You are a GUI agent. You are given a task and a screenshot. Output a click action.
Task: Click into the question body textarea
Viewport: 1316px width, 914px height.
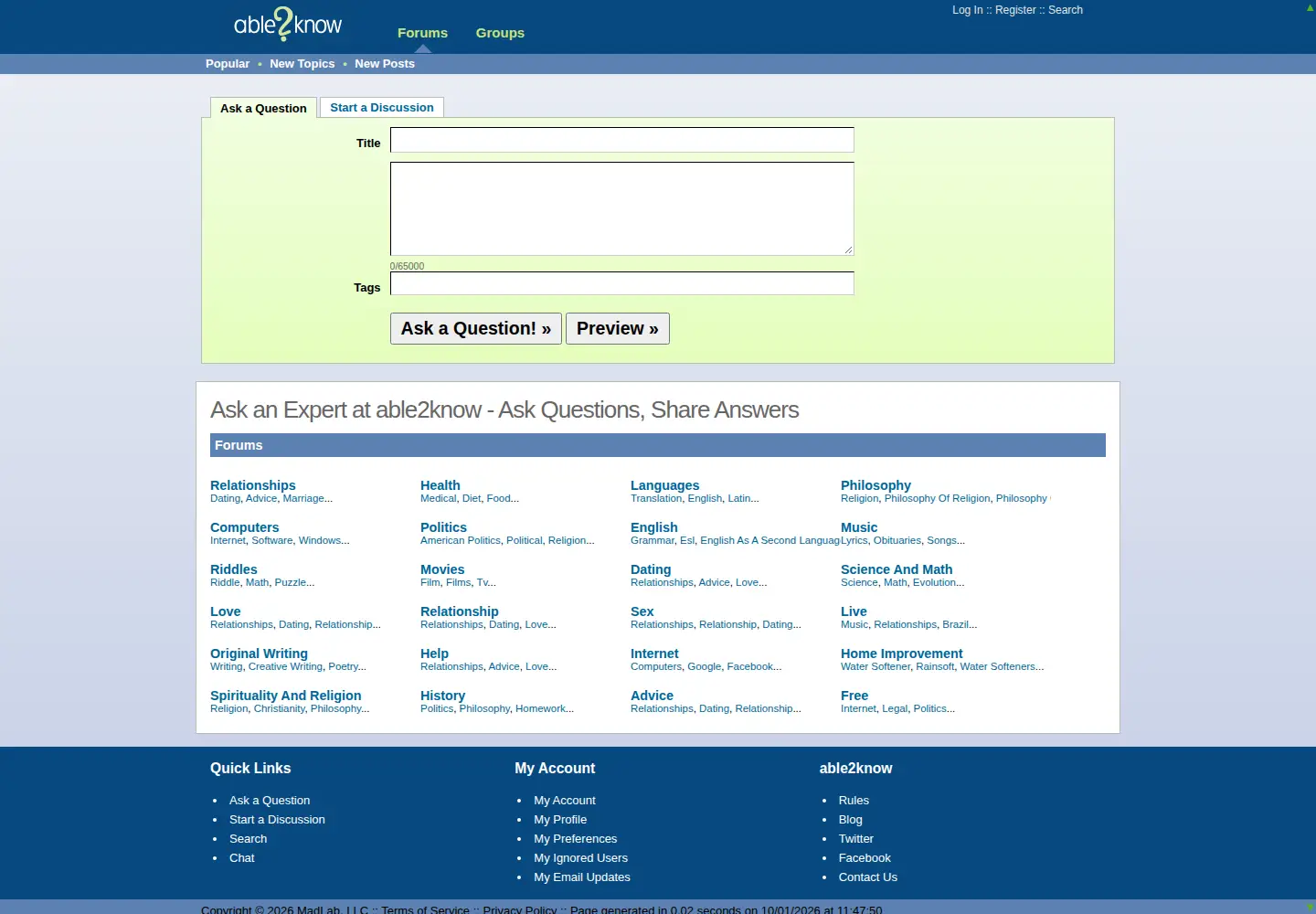tap(621, 208)
